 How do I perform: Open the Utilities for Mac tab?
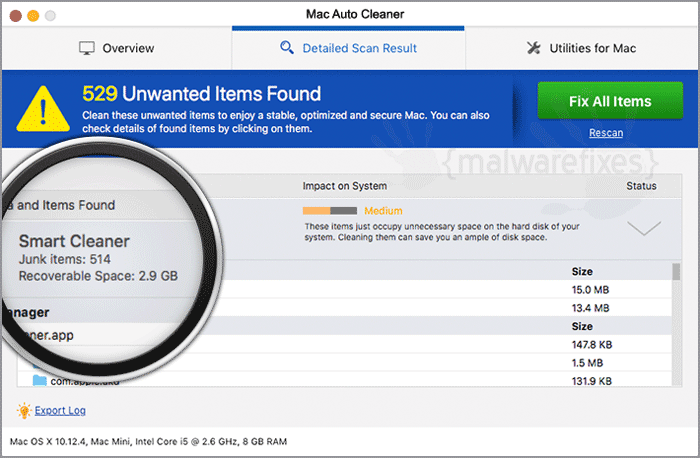pos(581,48)
